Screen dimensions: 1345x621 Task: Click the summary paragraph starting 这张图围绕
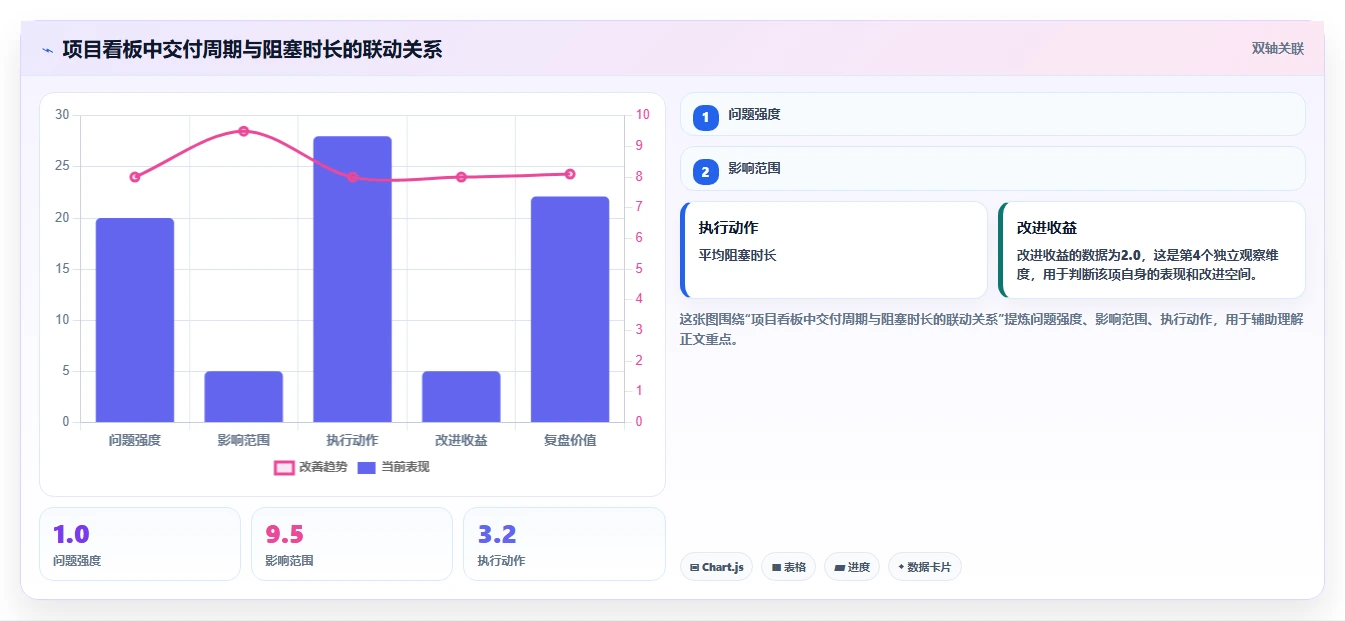pos(991,329)
